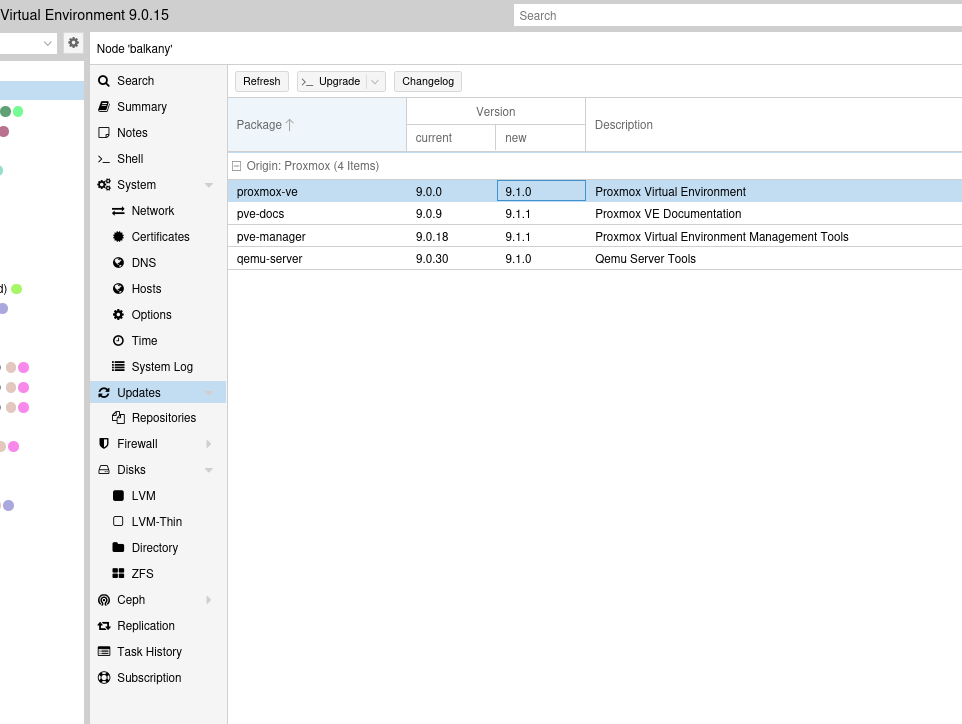Click the gear icon beside the view selector
962x724 pixels.
[73, 43]
